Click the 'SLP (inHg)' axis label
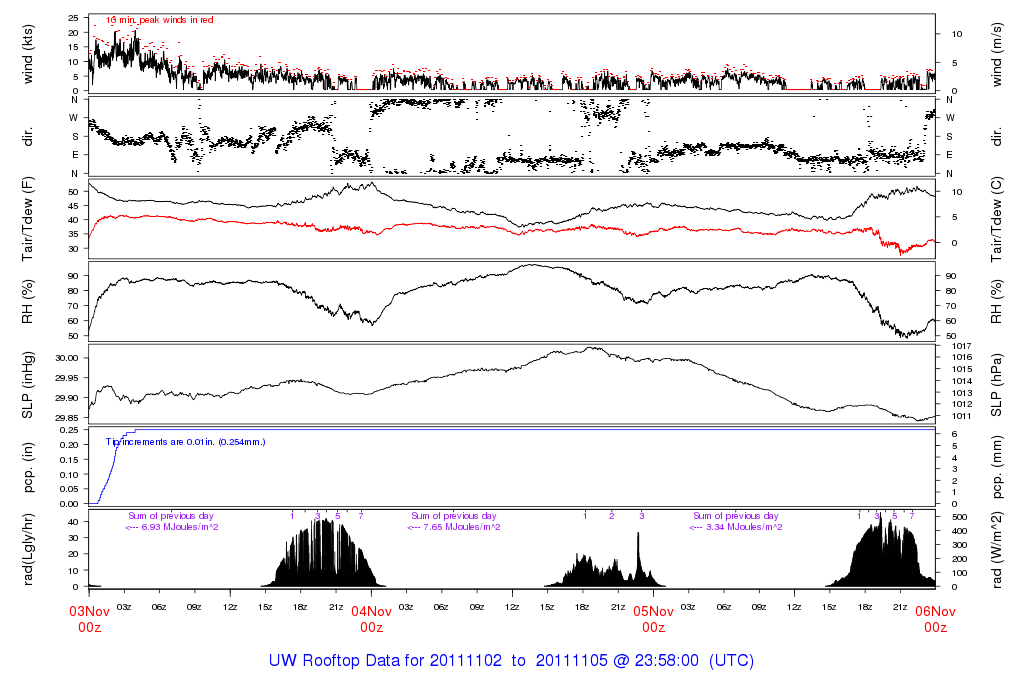 27,385
